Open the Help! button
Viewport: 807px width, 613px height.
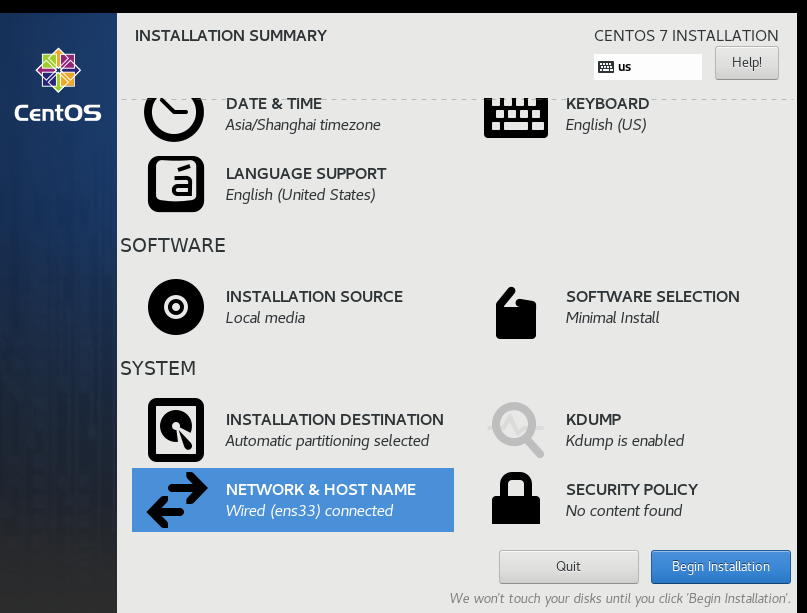point(747,63)
